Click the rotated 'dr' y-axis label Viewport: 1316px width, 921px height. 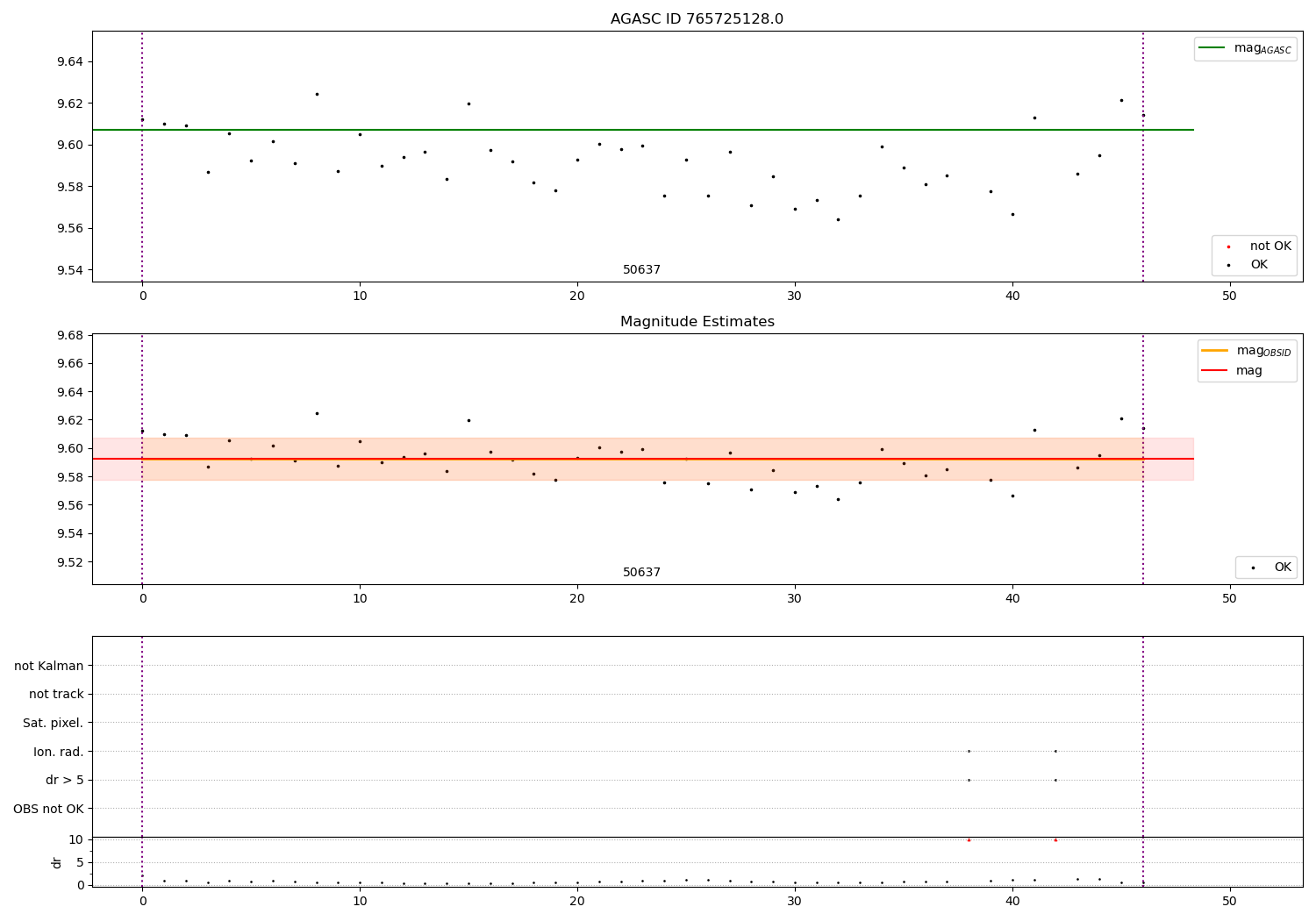click(57, 862)
